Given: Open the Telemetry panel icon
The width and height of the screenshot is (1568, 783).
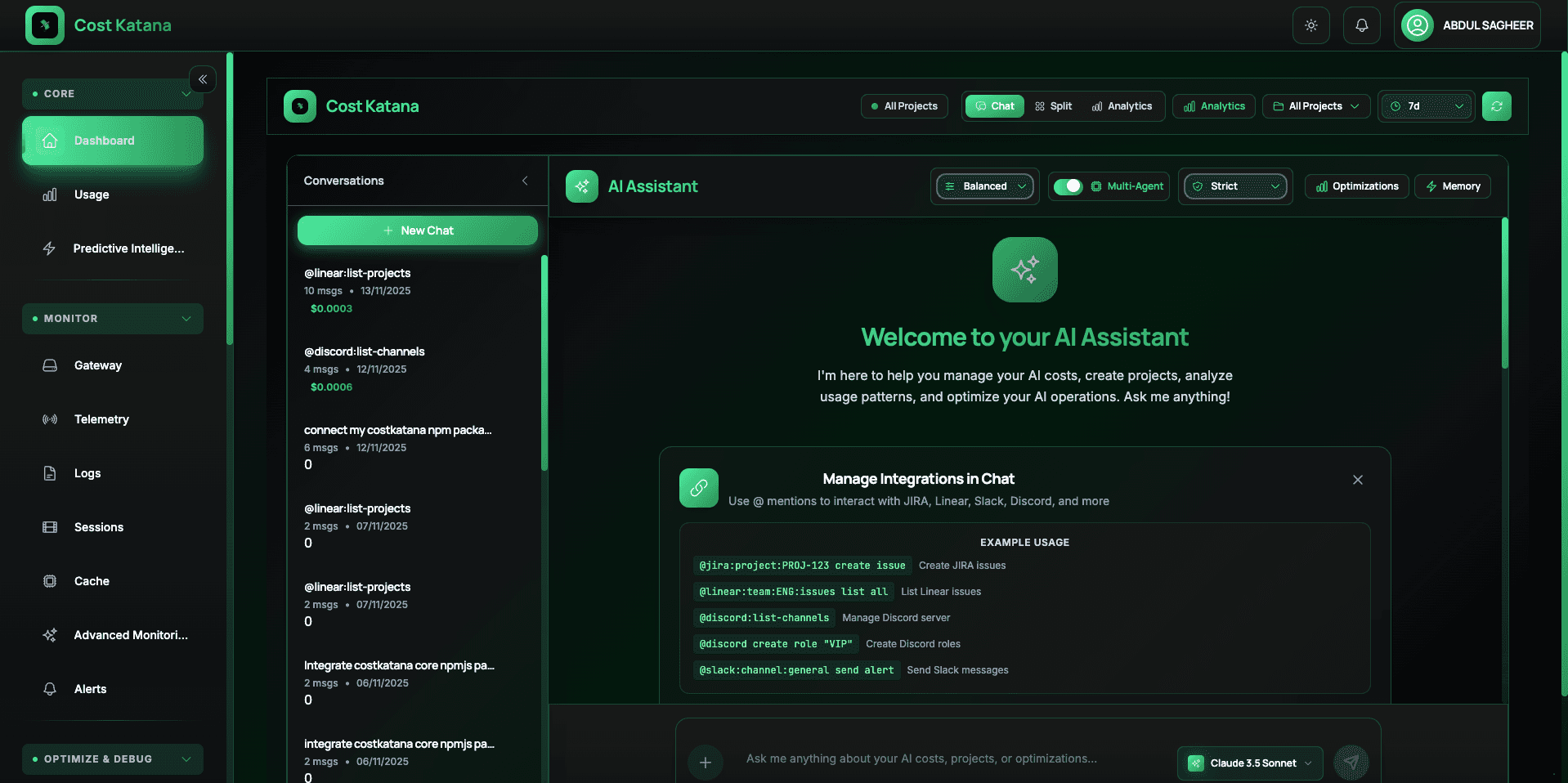Looking at the screenshot, I should coord(50,418).
